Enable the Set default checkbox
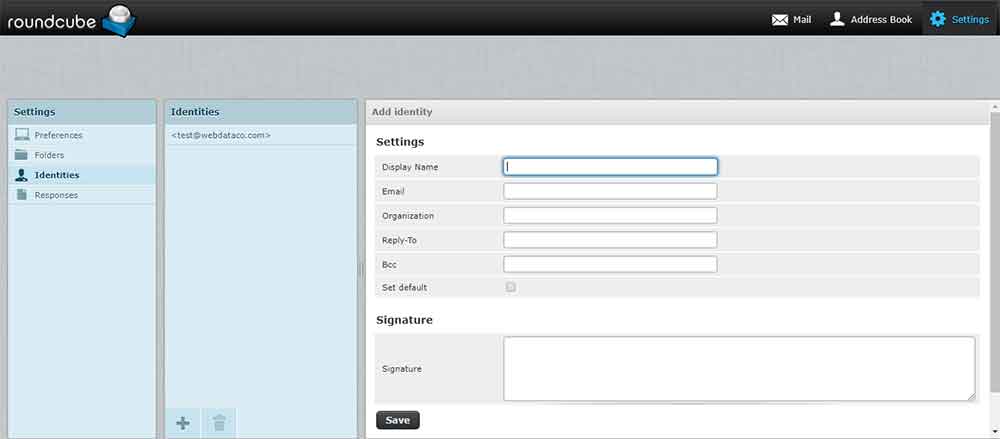The height and width of the screenshot is (439, 1000). tap(511, 287)
